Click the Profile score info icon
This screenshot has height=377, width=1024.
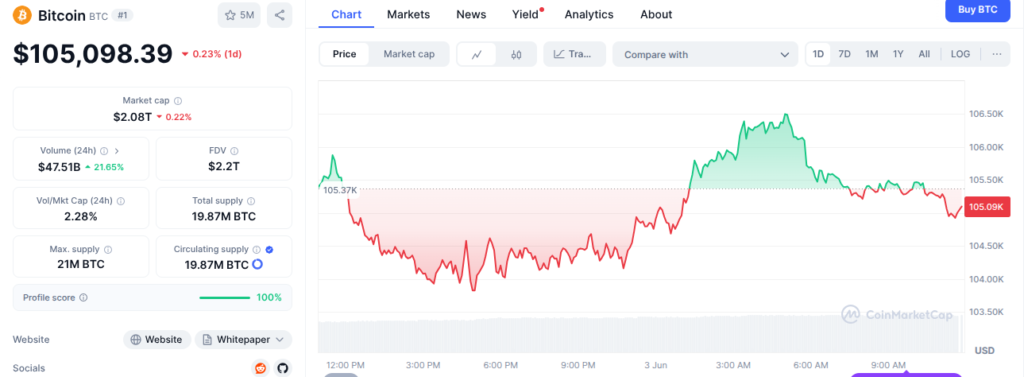(83, 297)
